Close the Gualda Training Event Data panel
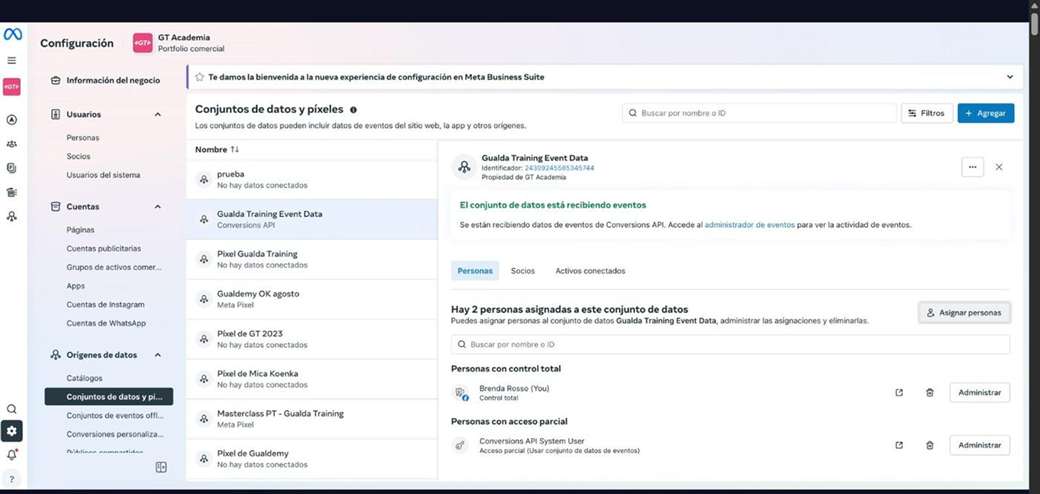 tap(999, 167)
